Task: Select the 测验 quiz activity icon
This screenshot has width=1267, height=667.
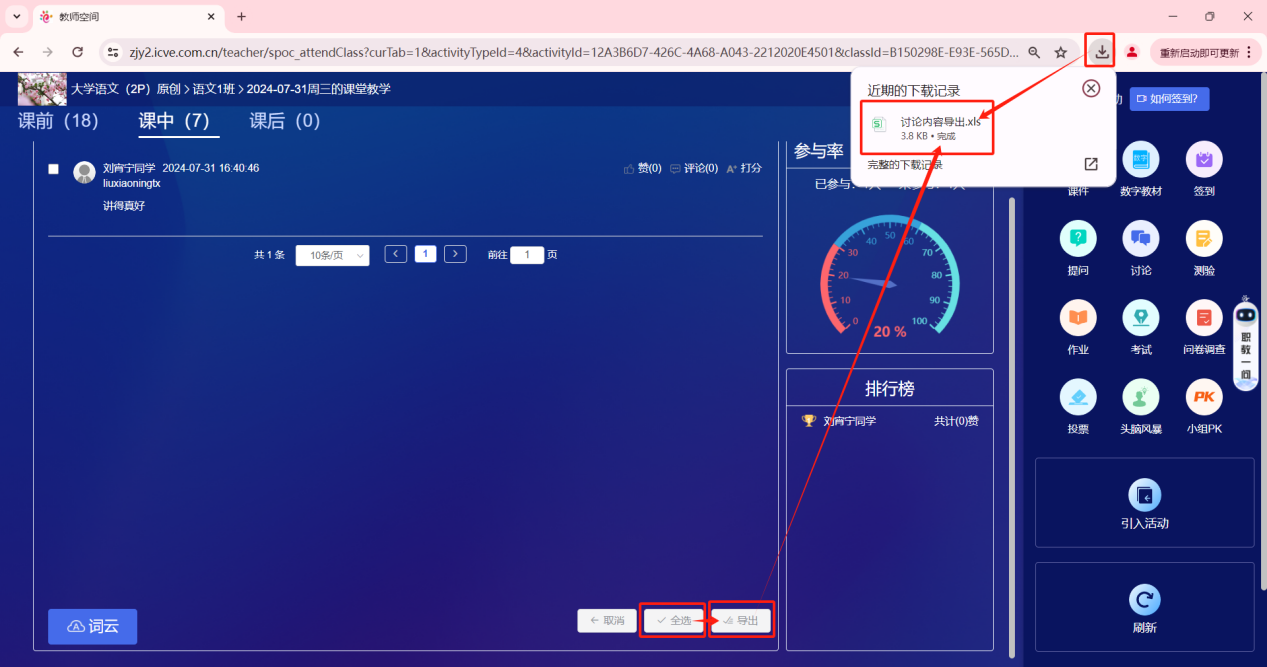Action: pyautogui.click(x=1203, y=238)
